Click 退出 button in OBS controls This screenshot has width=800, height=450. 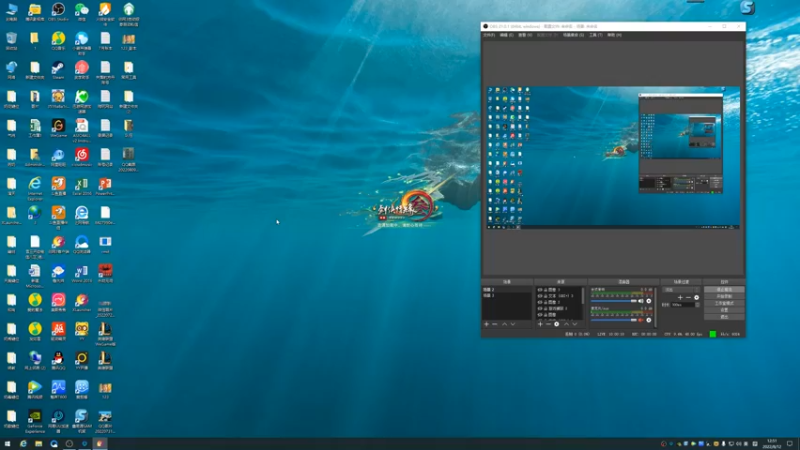pyautogui.click(x=724, y=317)
